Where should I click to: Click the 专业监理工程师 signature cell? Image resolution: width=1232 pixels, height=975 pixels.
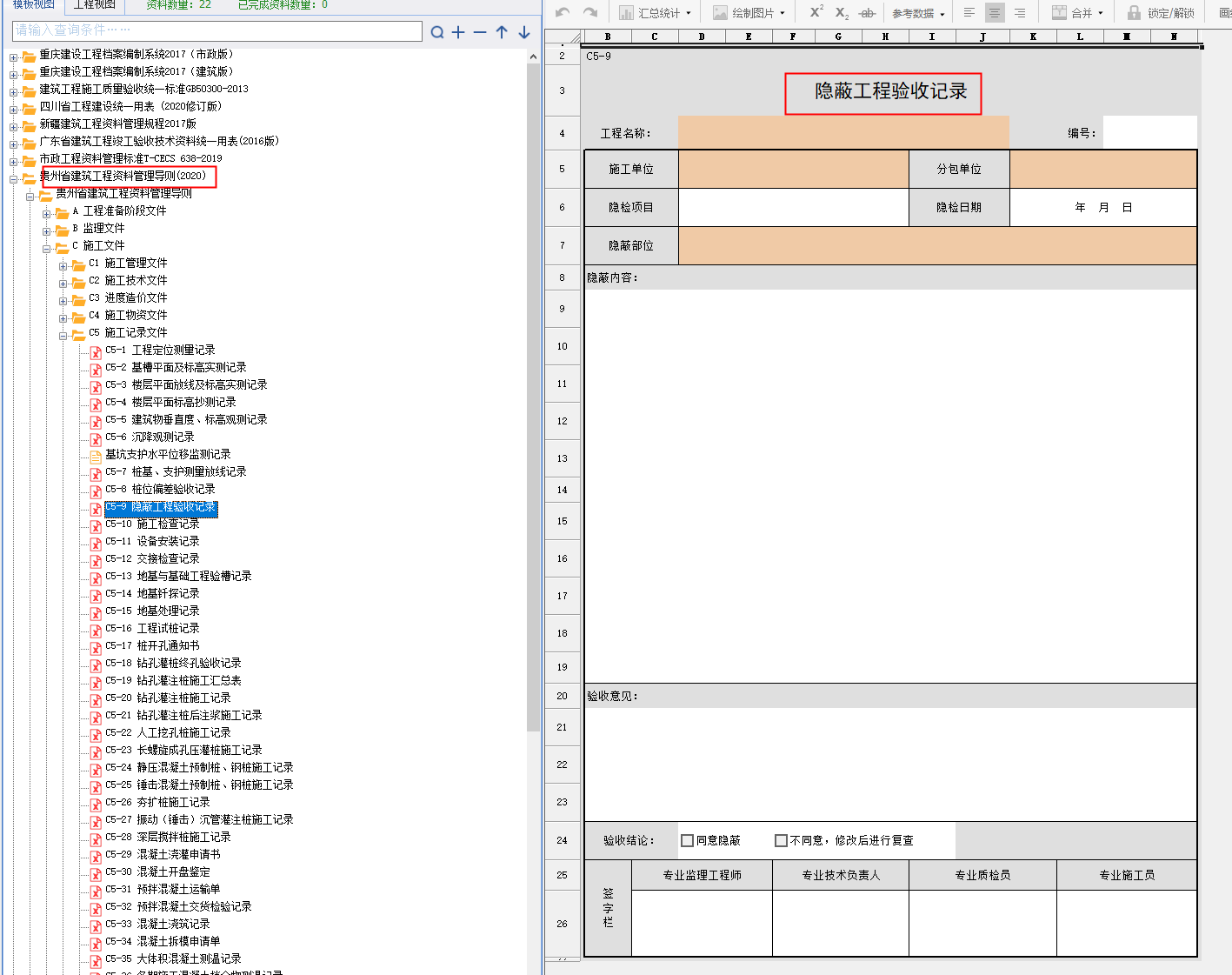702,924
